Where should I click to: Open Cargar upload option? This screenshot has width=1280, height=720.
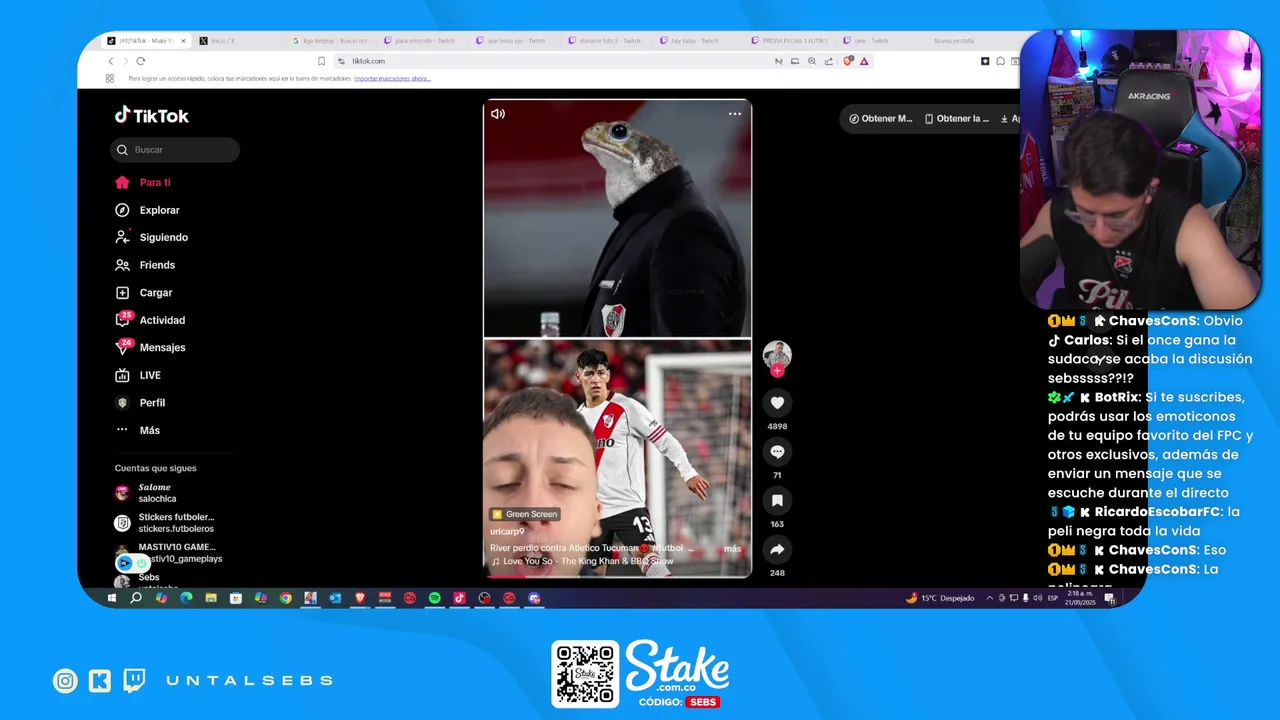tap(155, 293)
